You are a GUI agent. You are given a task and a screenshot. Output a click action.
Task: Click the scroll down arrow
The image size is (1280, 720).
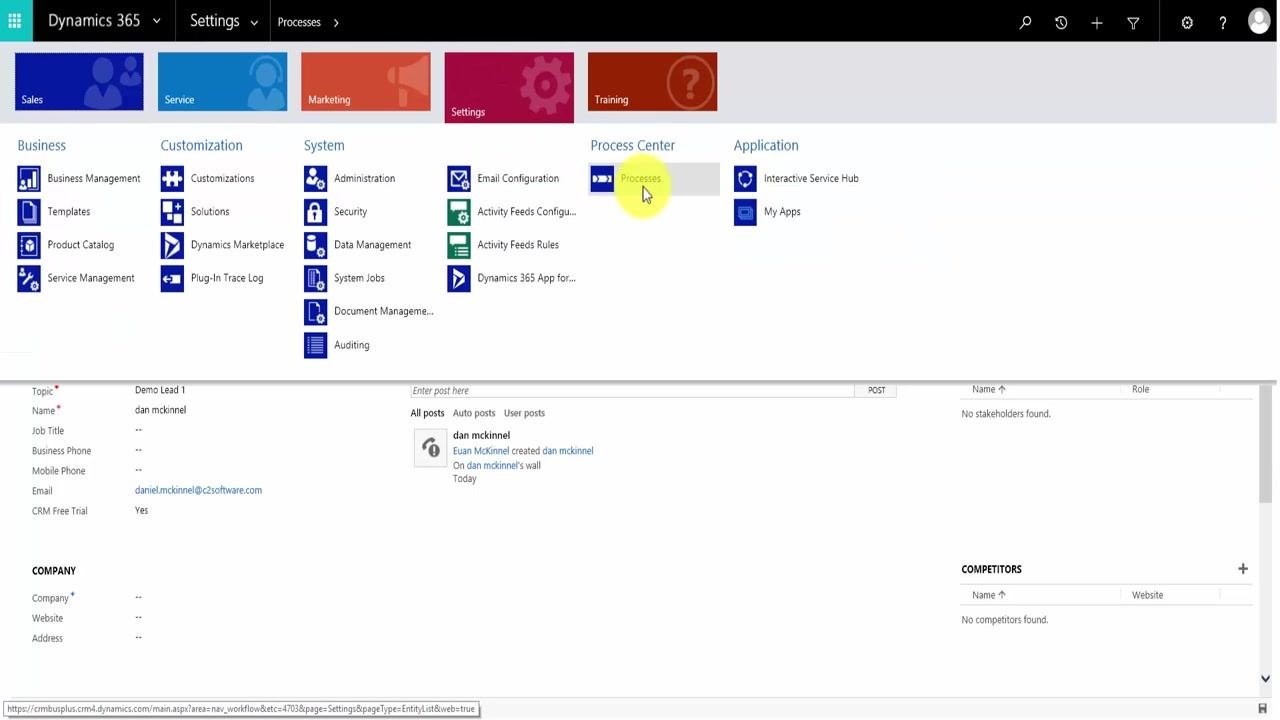[x=1265, y=679]
